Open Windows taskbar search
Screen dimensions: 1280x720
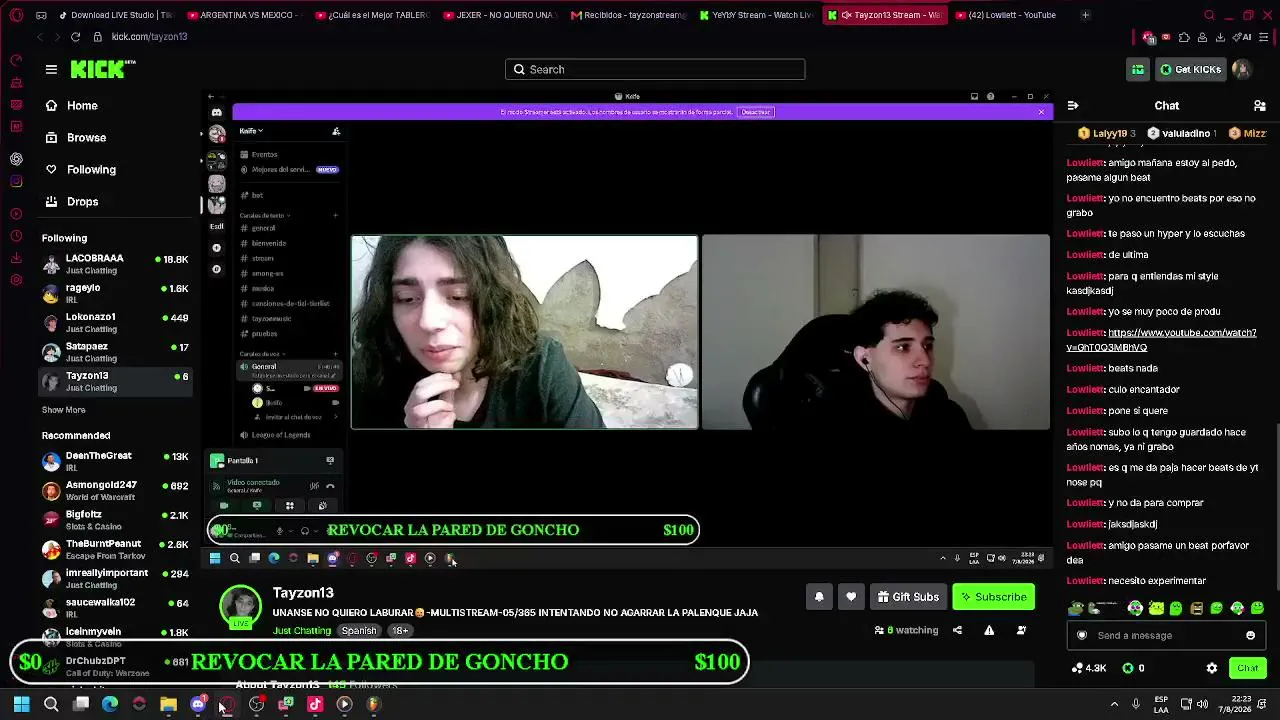click(x=51, y=704)
